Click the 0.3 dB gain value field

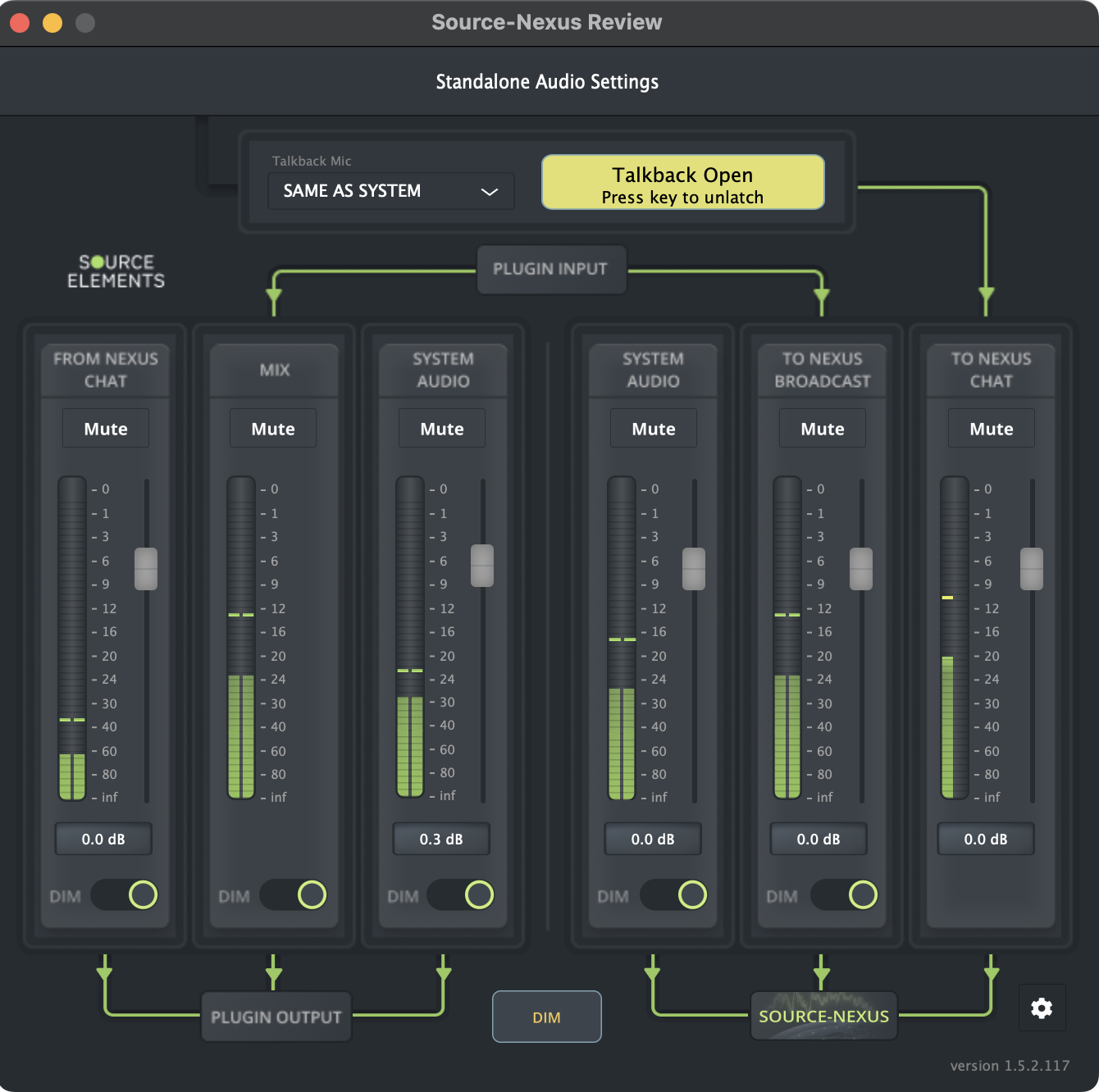coord(441,839)
